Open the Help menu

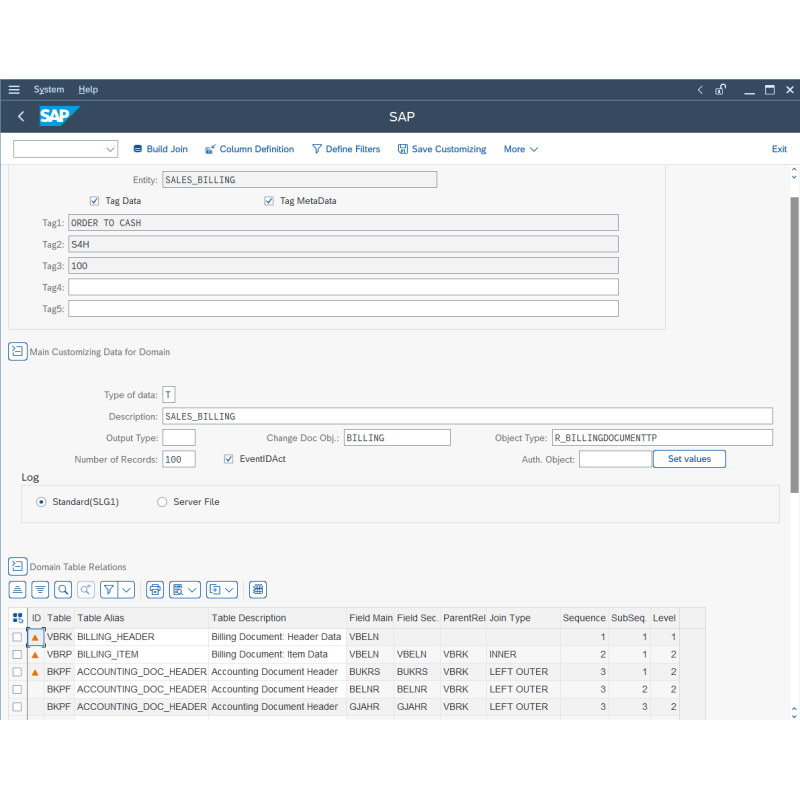pyautogui.click(x=88, y=90)
